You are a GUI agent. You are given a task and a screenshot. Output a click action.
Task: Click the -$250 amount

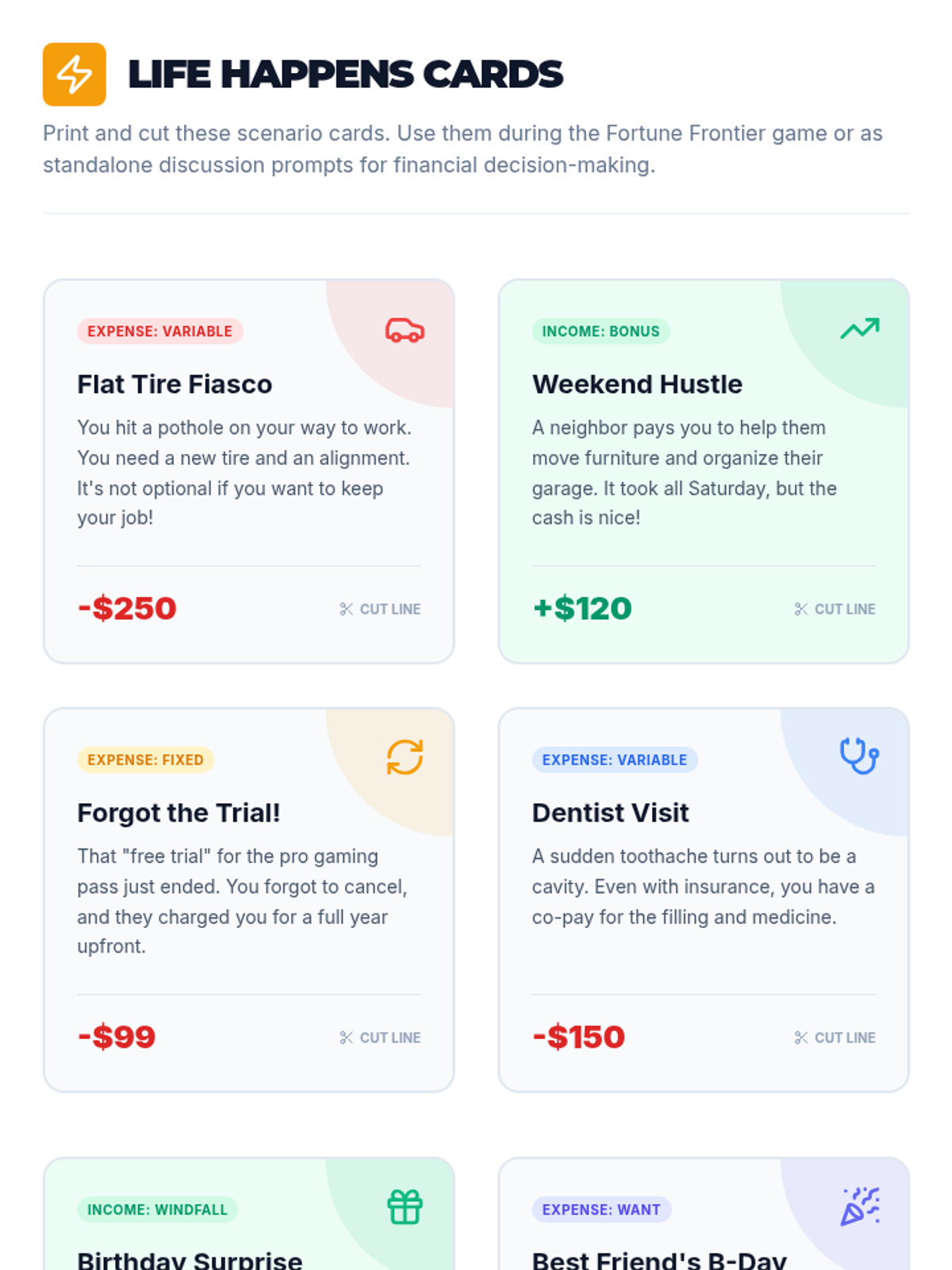(x=127, y=609)
